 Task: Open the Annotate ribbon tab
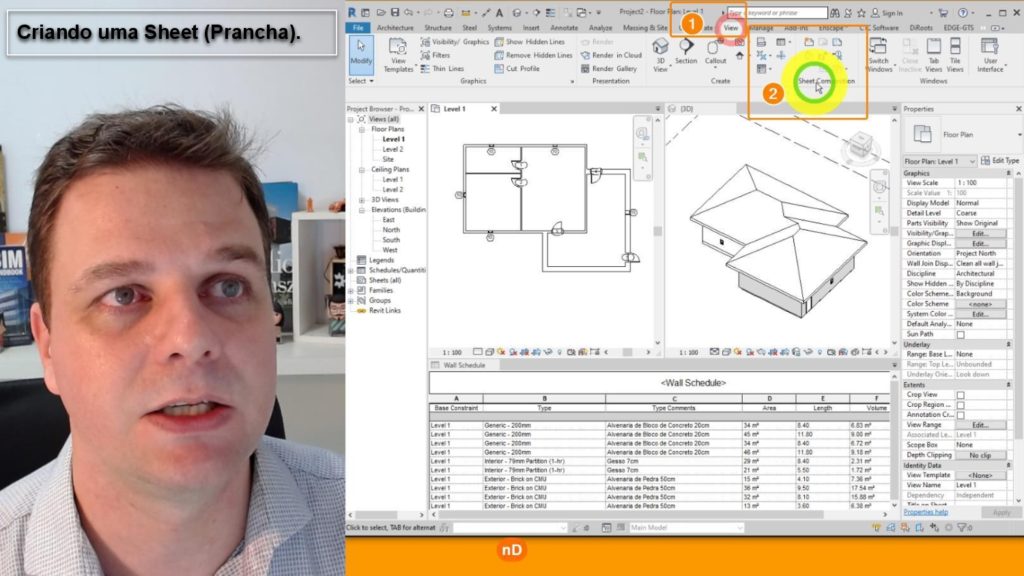(x=564, y=28)
